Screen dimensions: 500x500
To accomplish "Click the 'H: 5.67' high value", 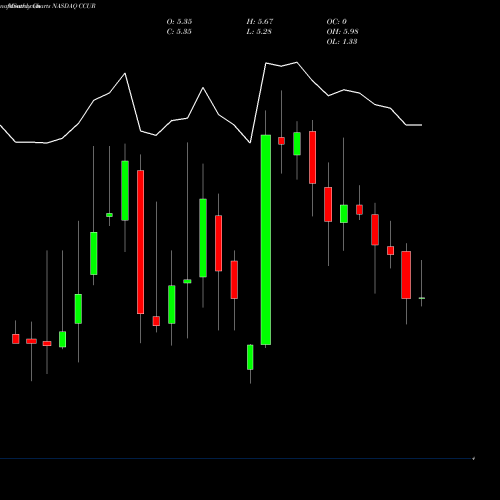I will [260, 21].
